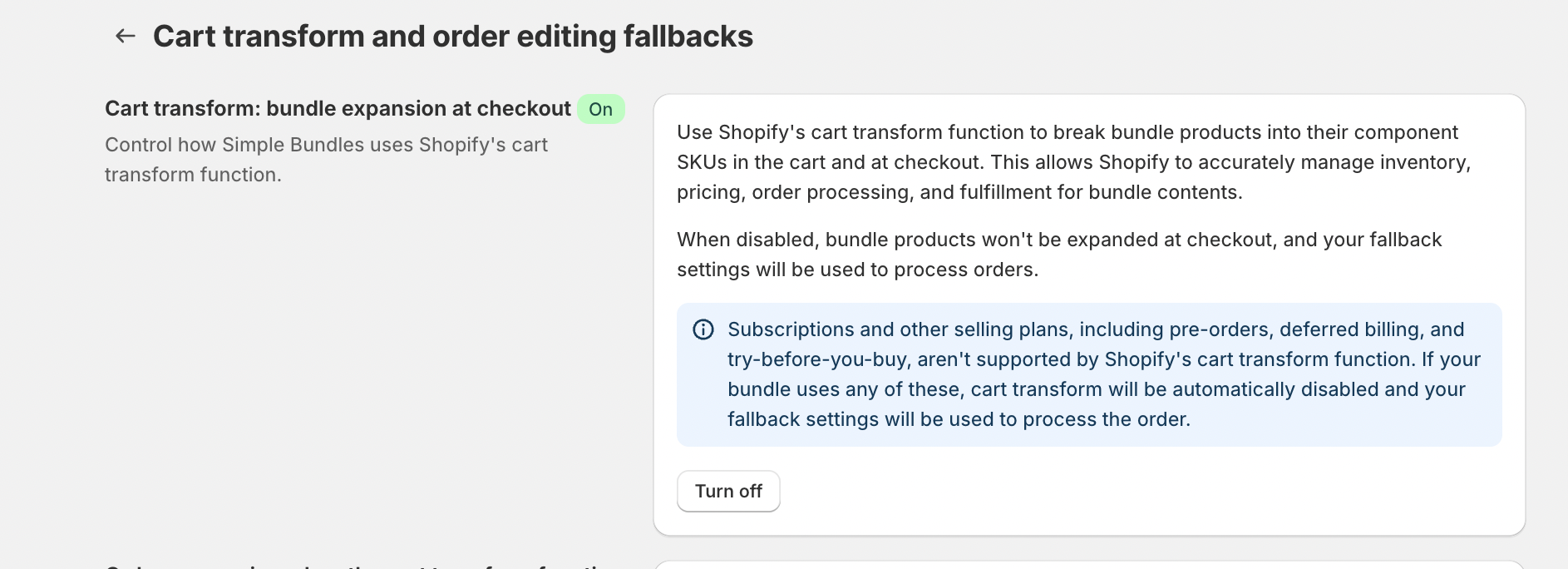This screenshot has width=1568, height=569.
Task: Click the 'Cart transform: bundle expansion at checkout' heading
Action: (338, 109)
